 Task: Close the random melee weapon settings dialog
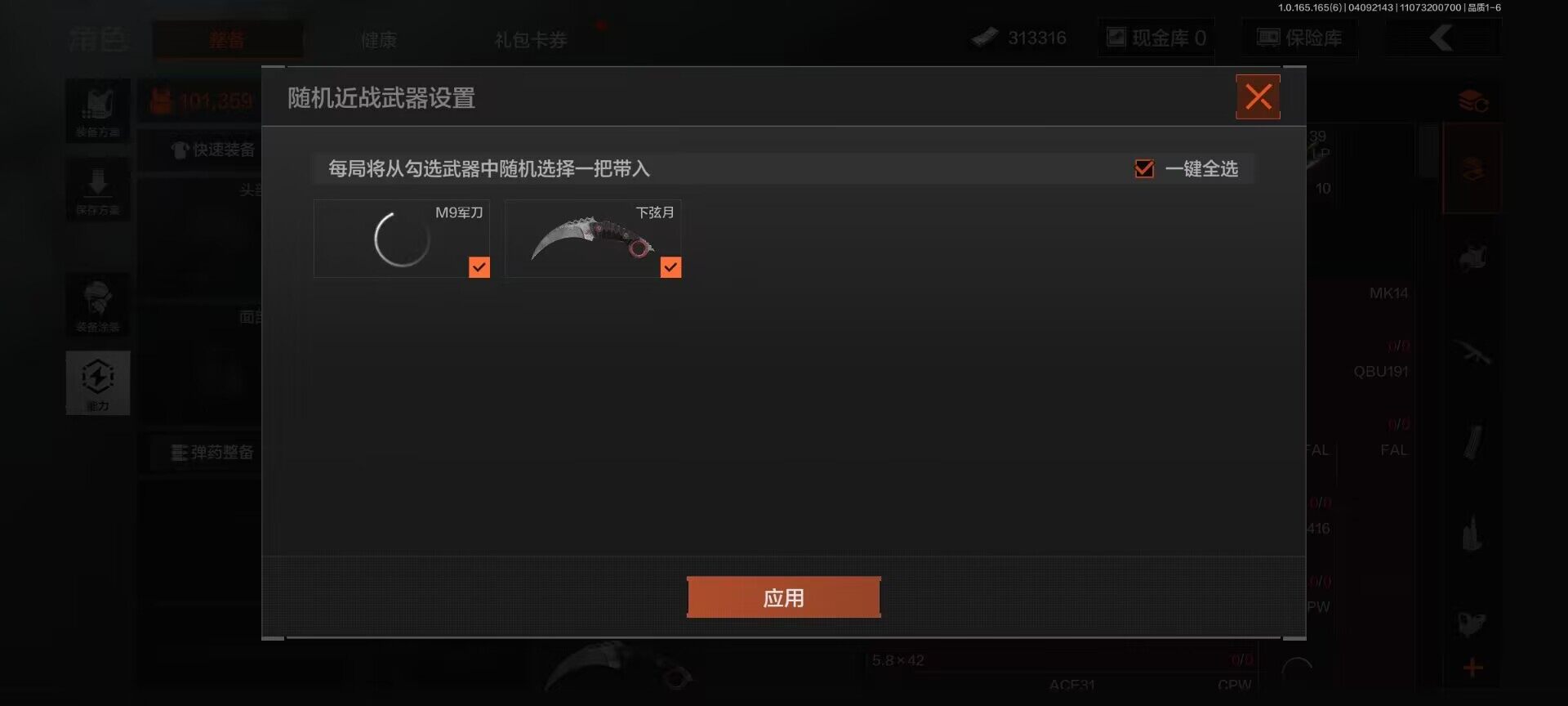click(1258, 97)
